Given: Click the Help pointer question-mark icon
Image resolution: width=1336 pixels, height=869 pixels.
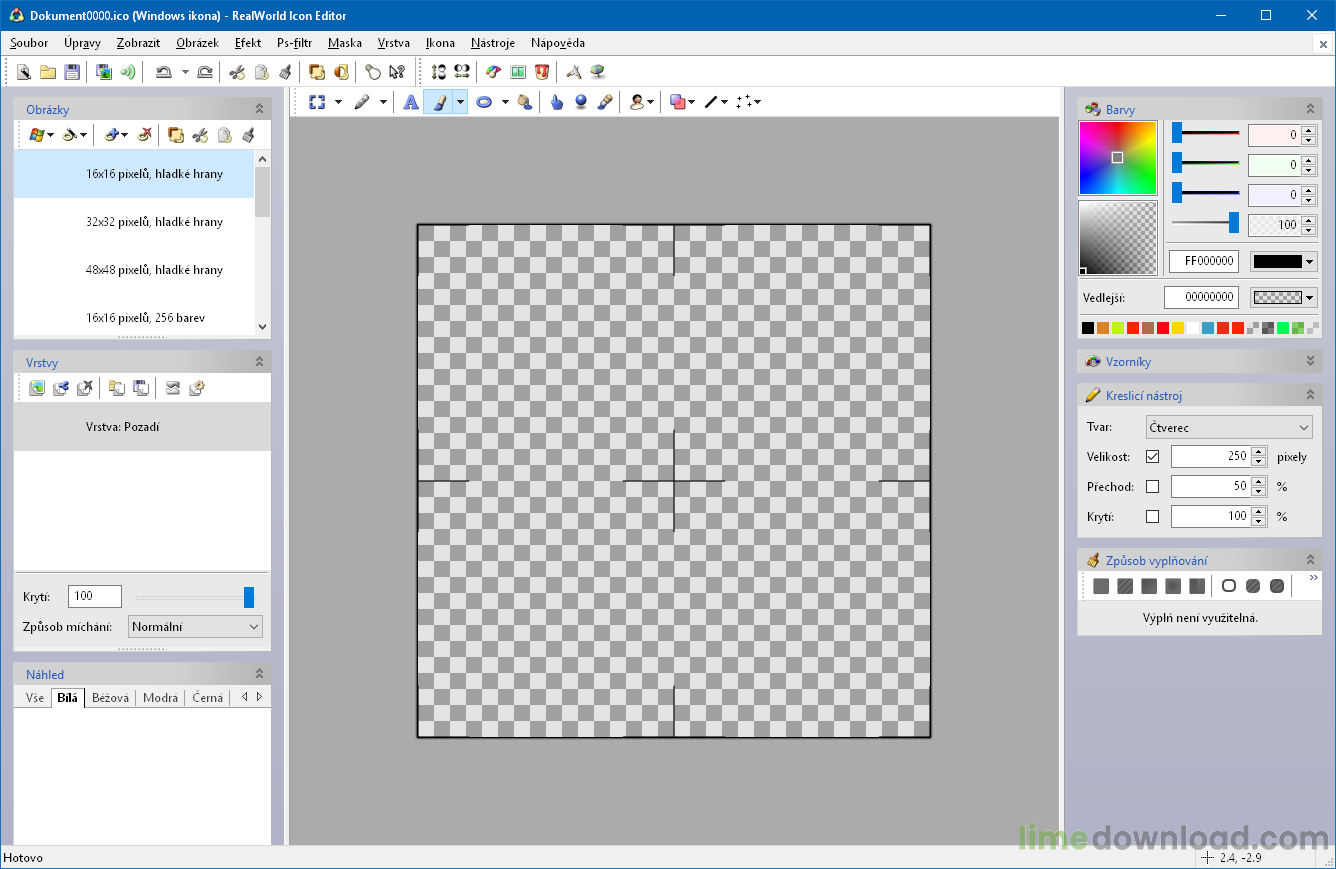Looking at the screenshot, I should [x=398, y=72].
